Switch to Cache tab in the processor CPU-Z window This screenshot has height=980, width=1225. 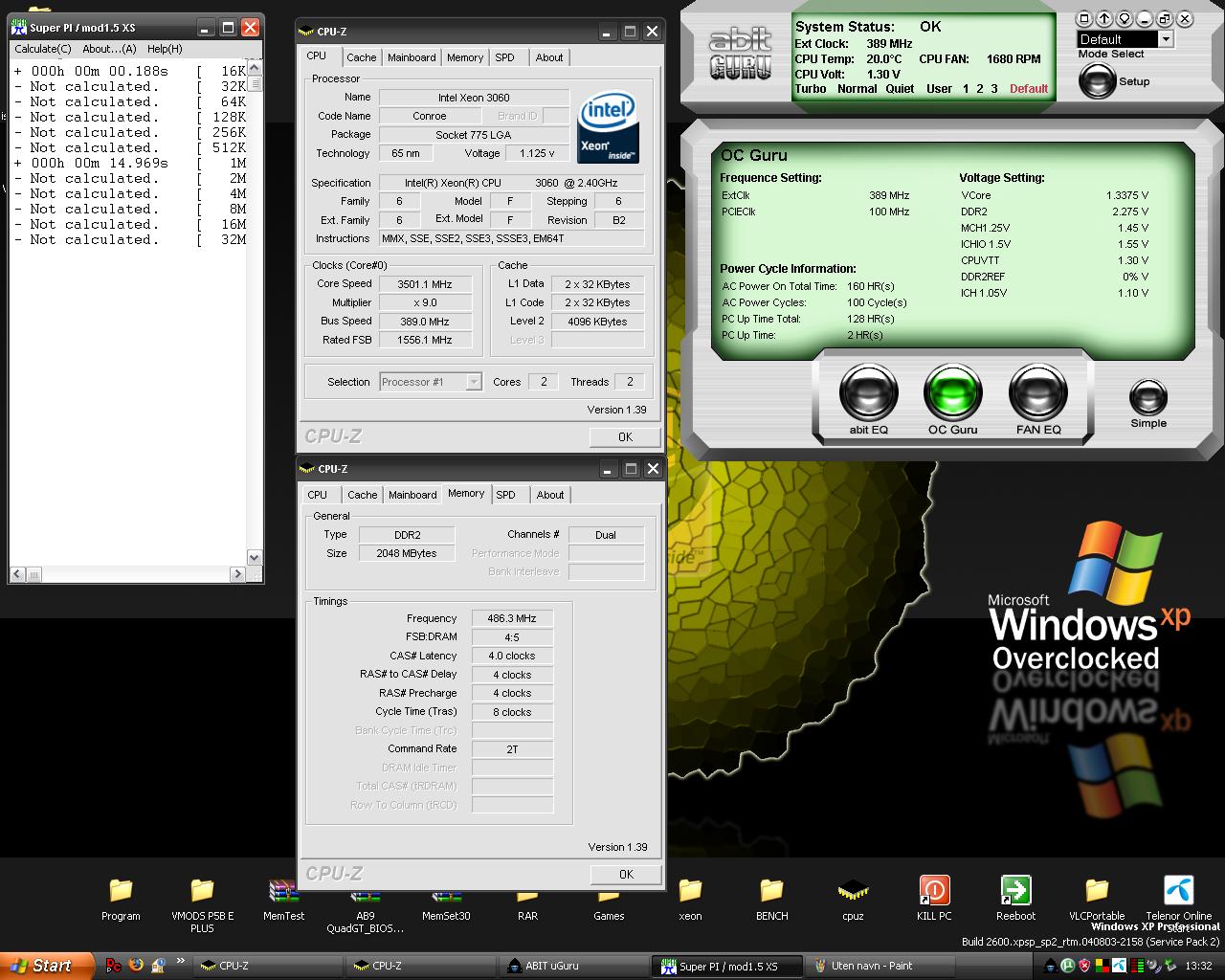(x=362, y=57)
